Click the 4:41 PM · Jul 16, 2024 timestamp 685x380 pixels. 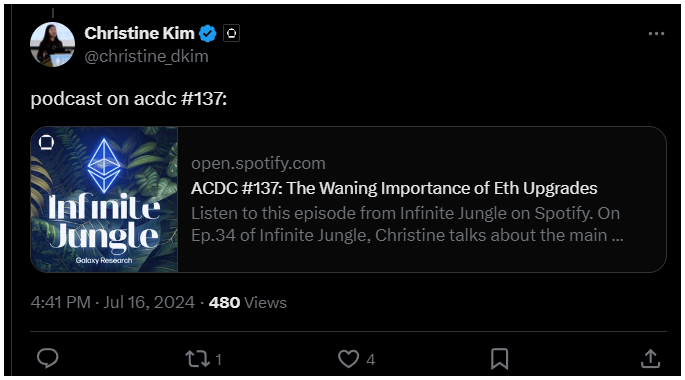113,302
